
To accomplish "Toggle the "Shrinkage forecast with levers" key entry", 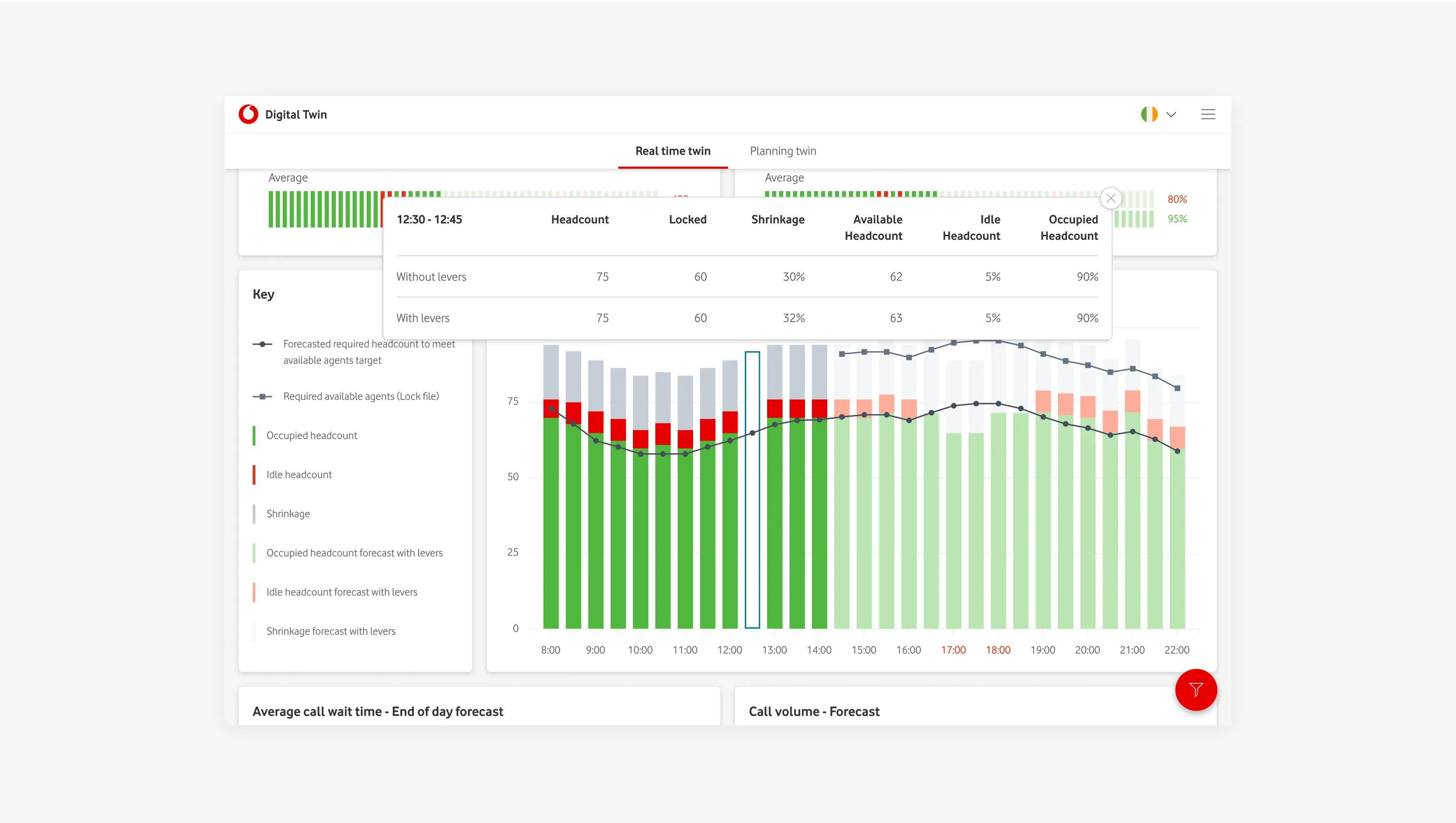I will [x=254, y=631].
